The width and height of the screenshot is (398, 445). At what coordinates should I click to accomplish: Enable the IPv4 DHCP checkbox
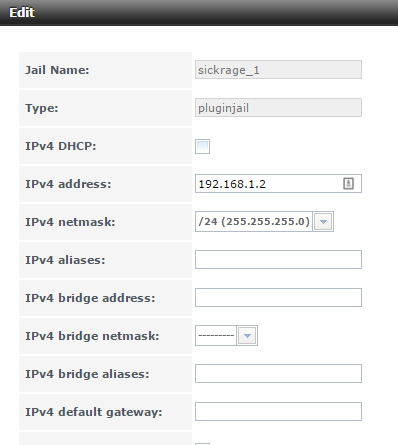[202, 146]
